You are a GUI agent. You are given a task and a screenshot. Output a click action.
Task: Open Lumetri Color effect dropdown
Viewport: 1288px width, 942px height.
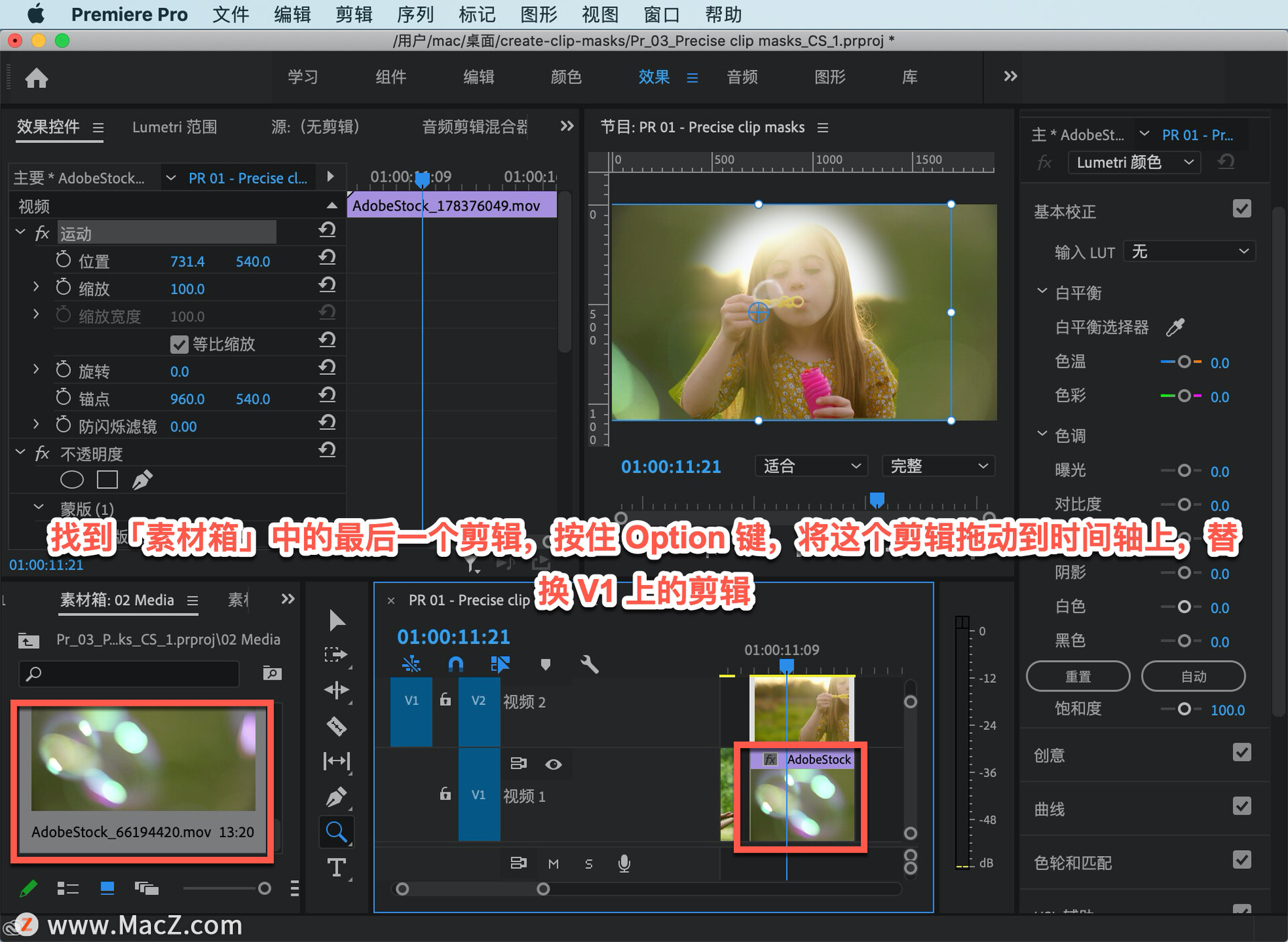click(x=1134, y=162)
